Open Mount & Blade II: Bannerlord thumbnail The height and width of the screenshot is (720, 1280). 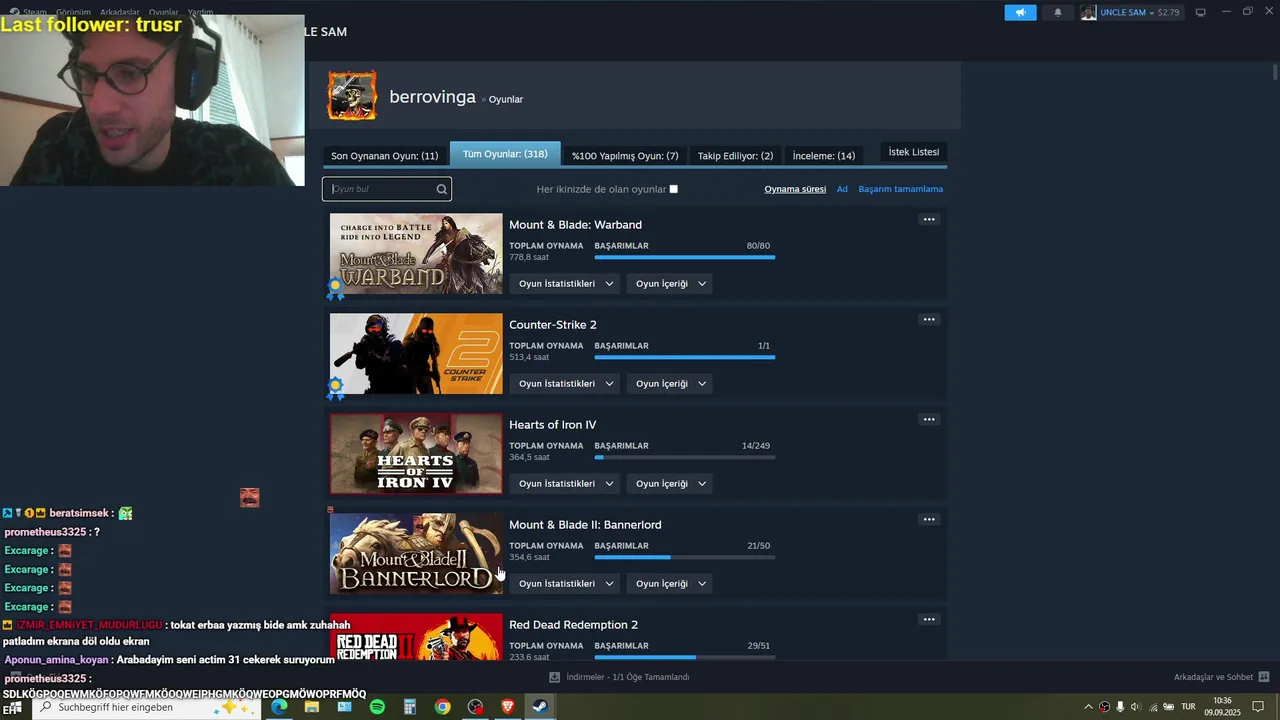point(416,553)
